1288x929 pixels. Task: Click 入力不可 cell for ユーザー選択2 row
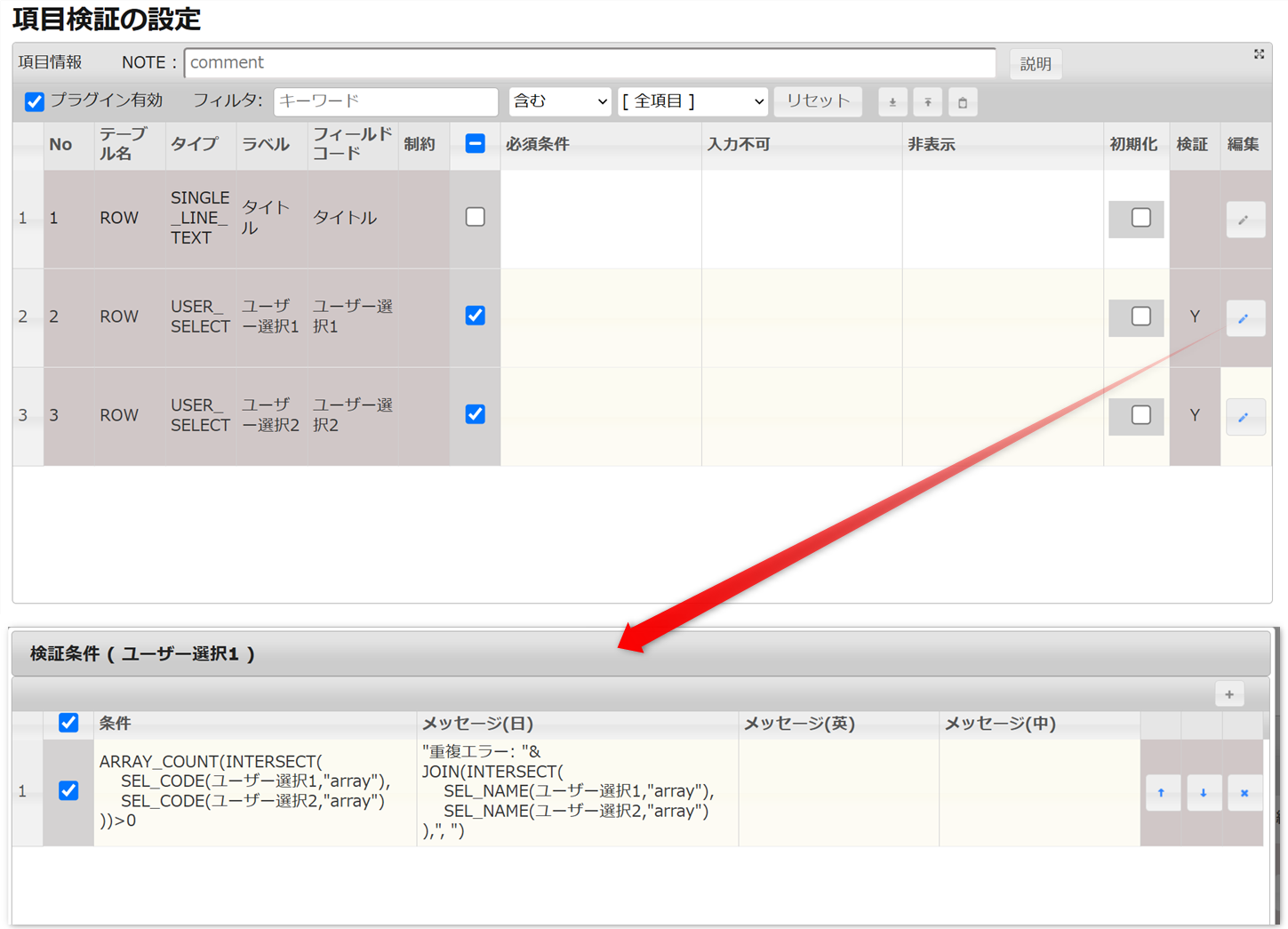(x=802, y=416)
